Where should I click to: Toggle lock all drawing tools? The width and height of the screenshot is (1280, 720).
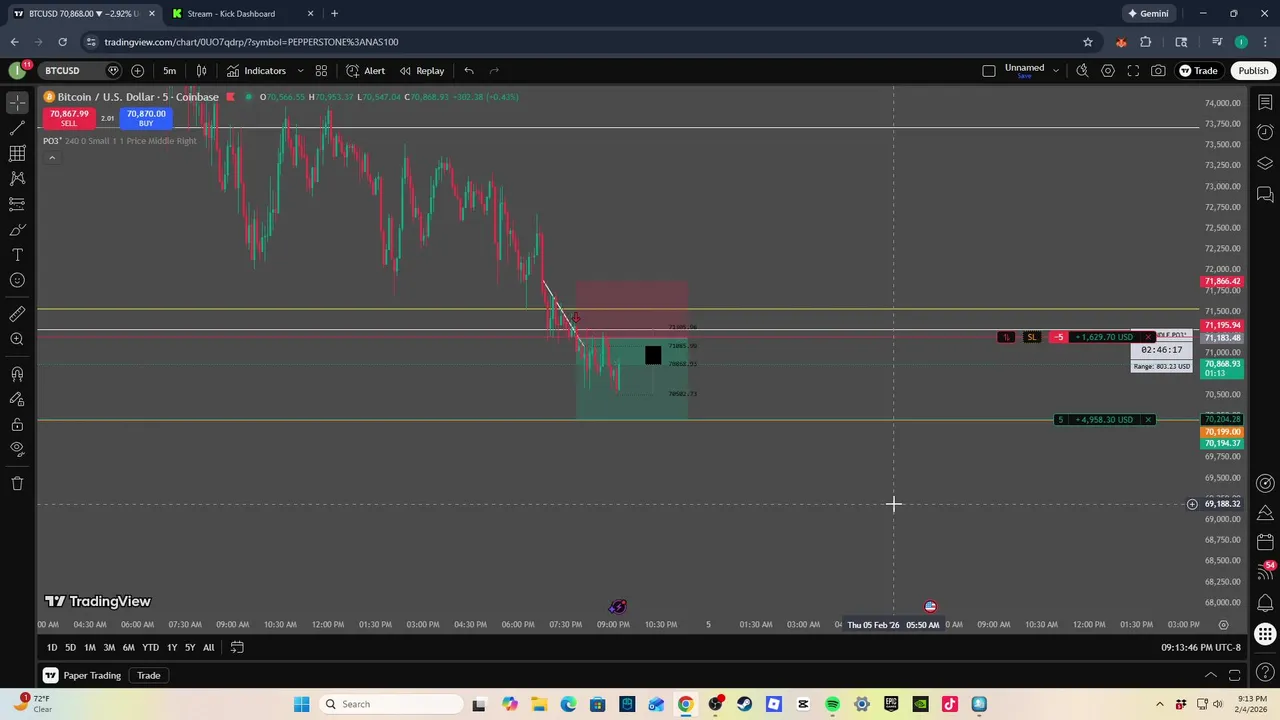[17, 424]
